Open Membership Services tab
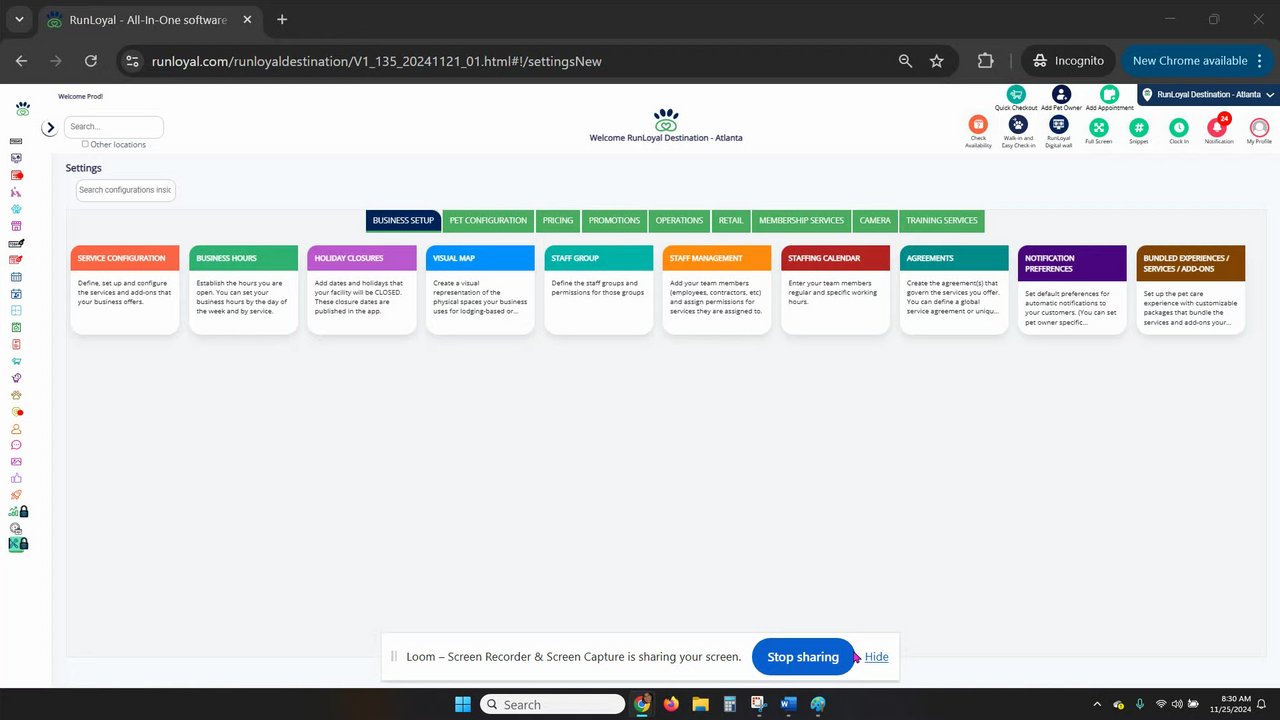 click(x=801, y=220)
